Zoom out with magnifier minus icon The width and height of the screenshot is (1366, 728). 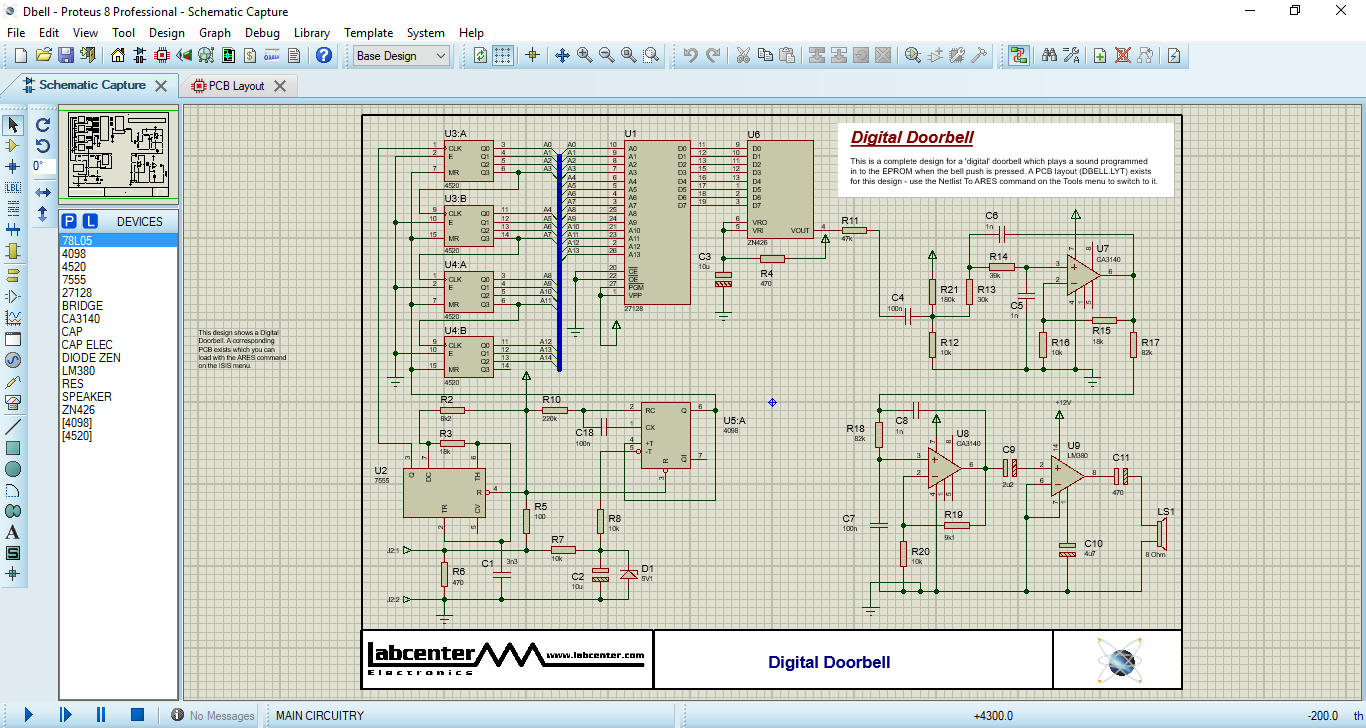606,56
